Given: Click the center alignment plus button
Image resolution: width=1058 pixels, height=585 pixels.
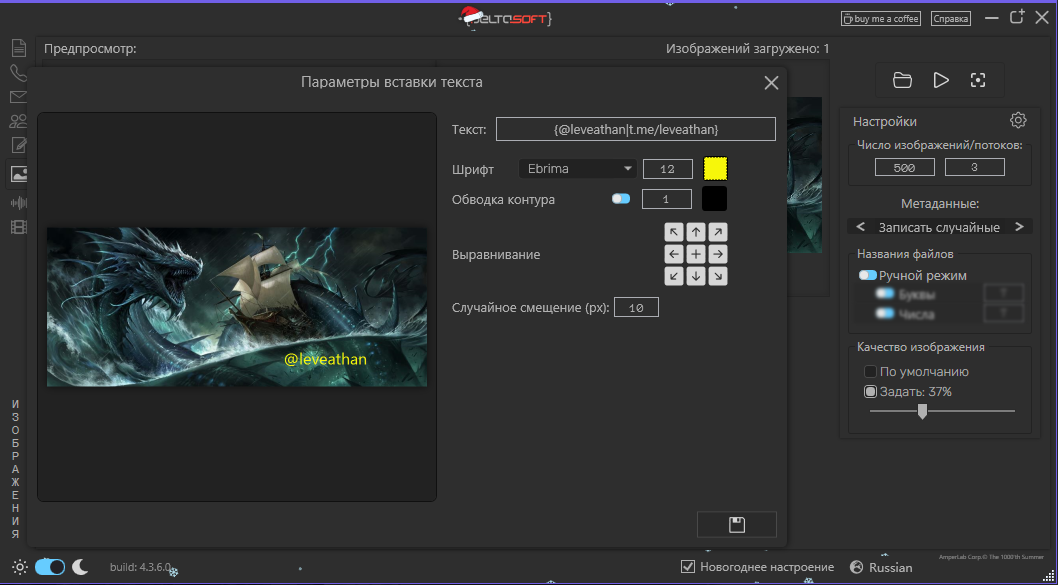Looking at the screenshot, I should 696,254.
